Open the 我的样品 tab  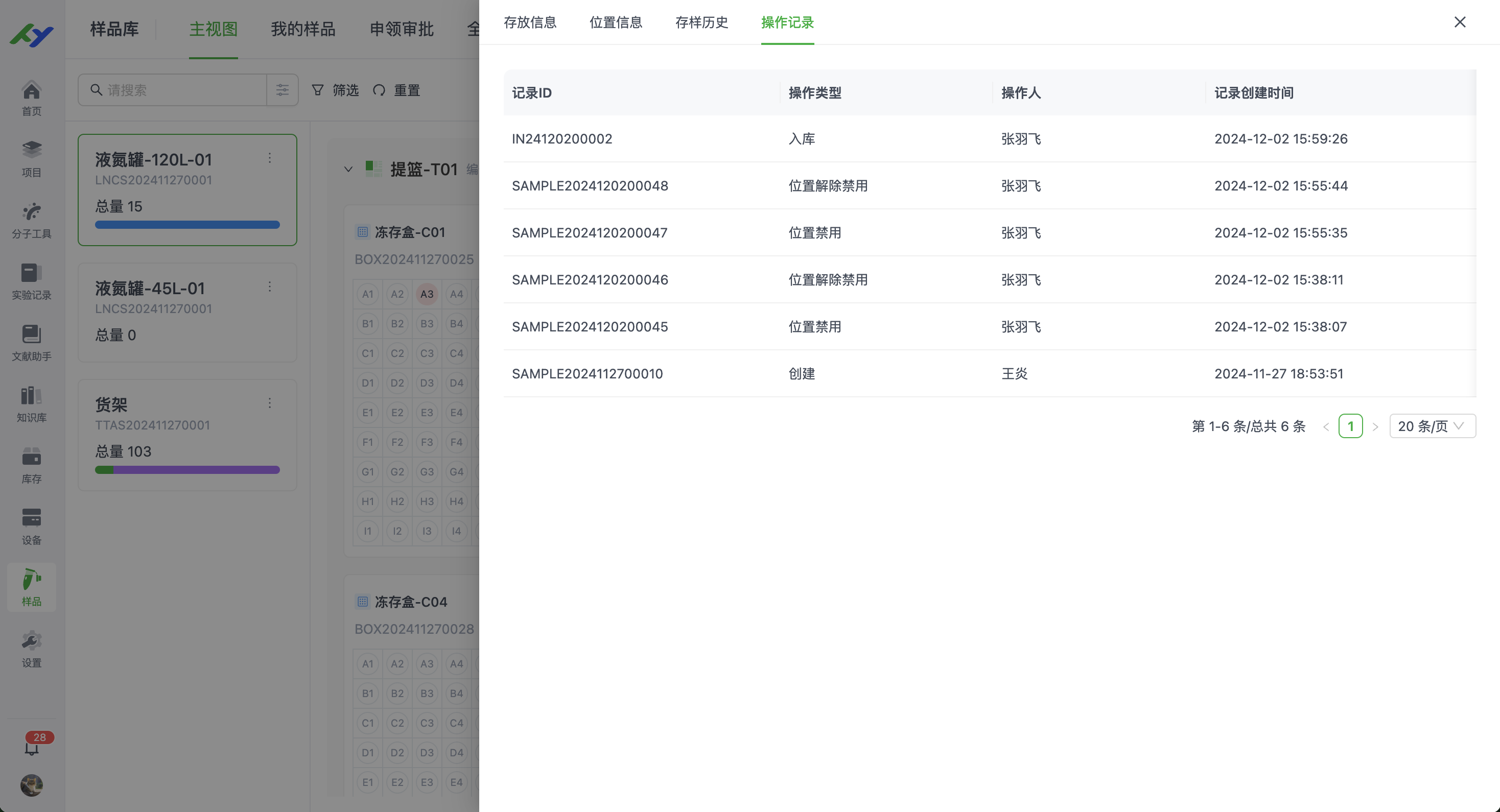(x=303, y=30)
